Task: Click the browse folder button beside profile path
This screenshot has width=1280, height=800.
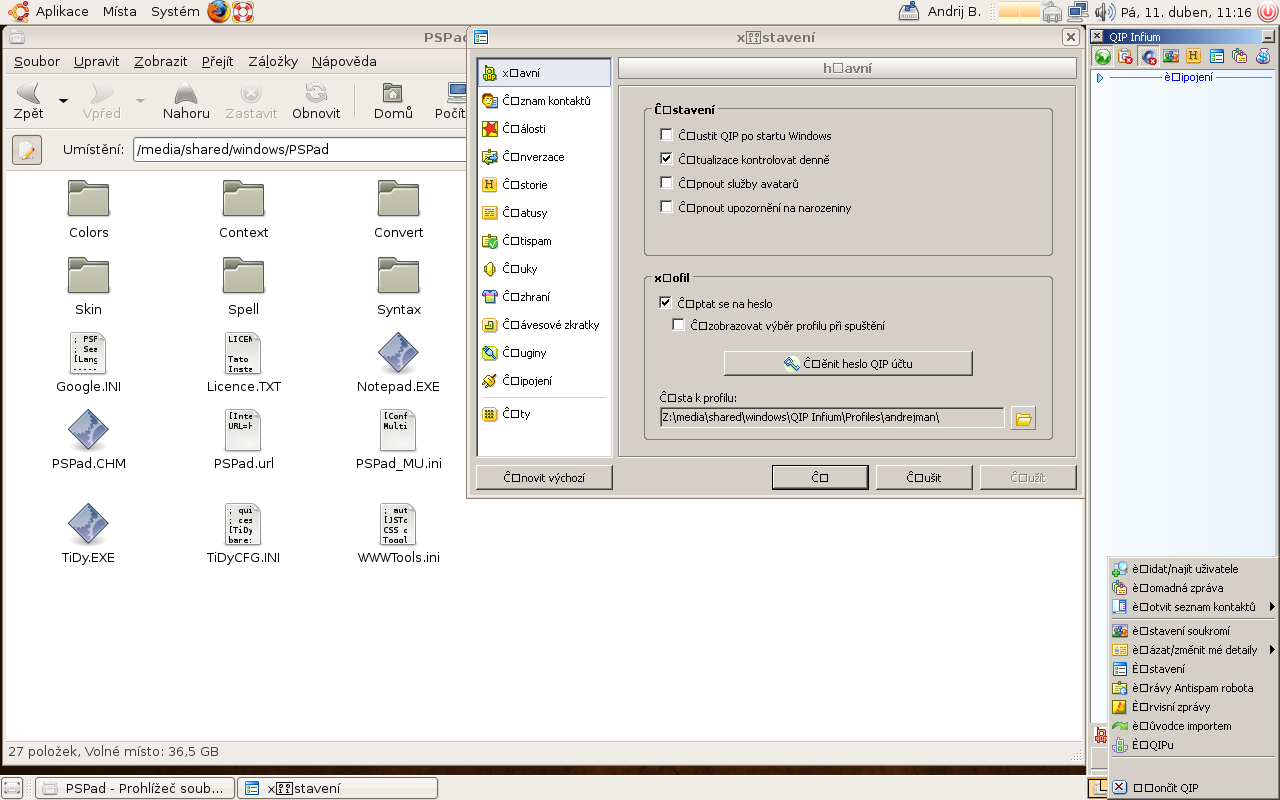Action: point(1023,418)
